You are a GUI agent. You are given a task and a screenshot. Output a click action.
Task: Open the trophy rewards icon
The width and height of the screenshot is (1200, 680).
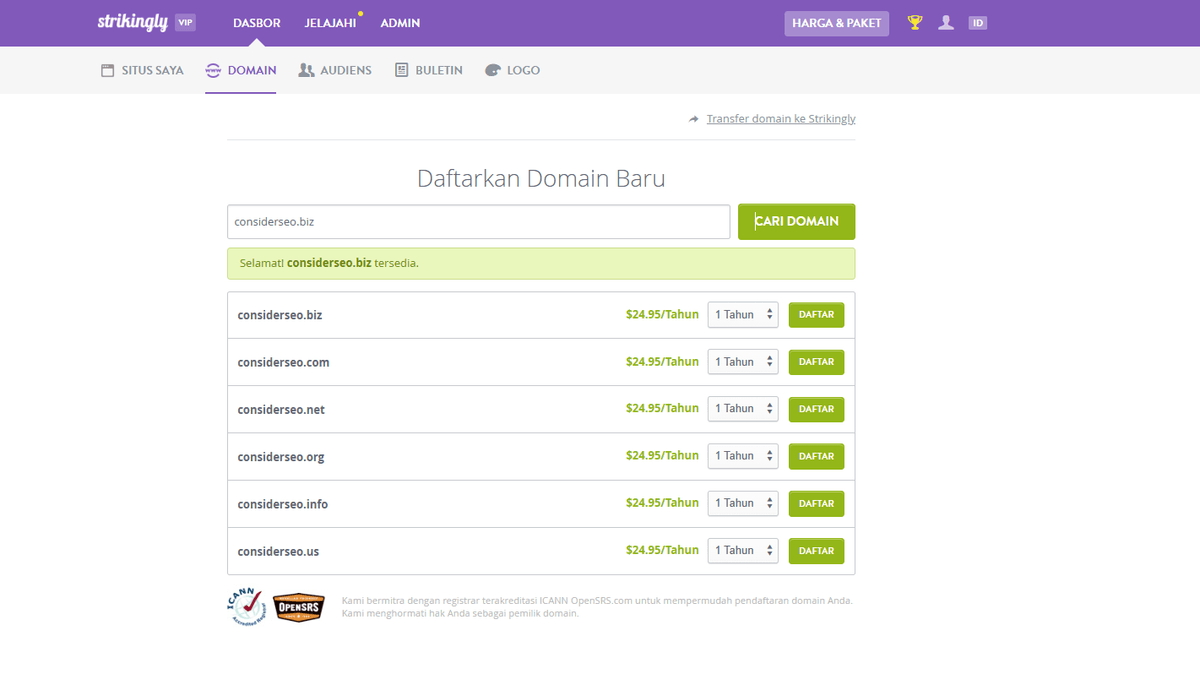pos(915,22)
